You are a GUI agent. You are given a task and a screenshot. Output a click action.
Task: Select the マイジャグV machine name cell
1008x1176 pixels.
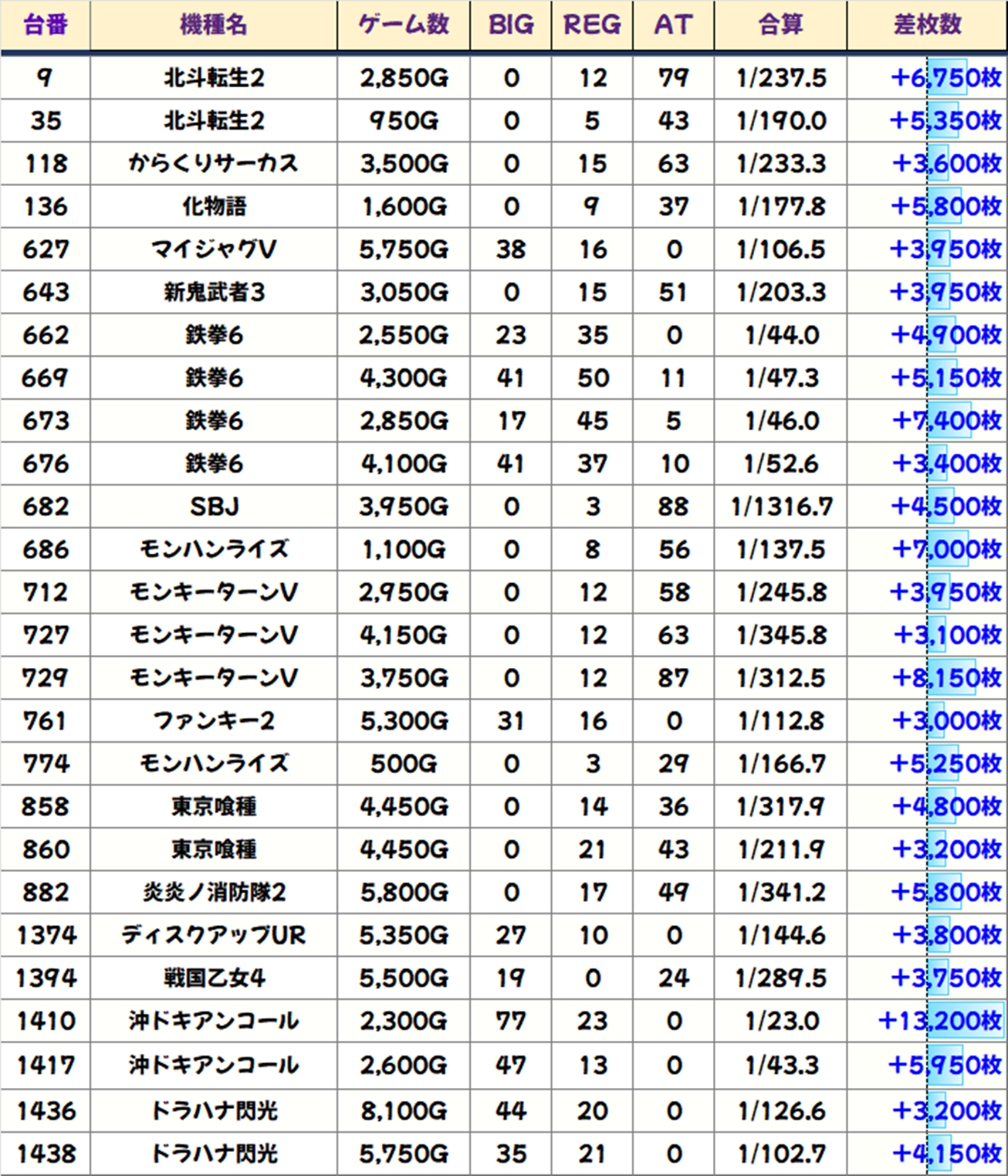(x=213, y=249)
